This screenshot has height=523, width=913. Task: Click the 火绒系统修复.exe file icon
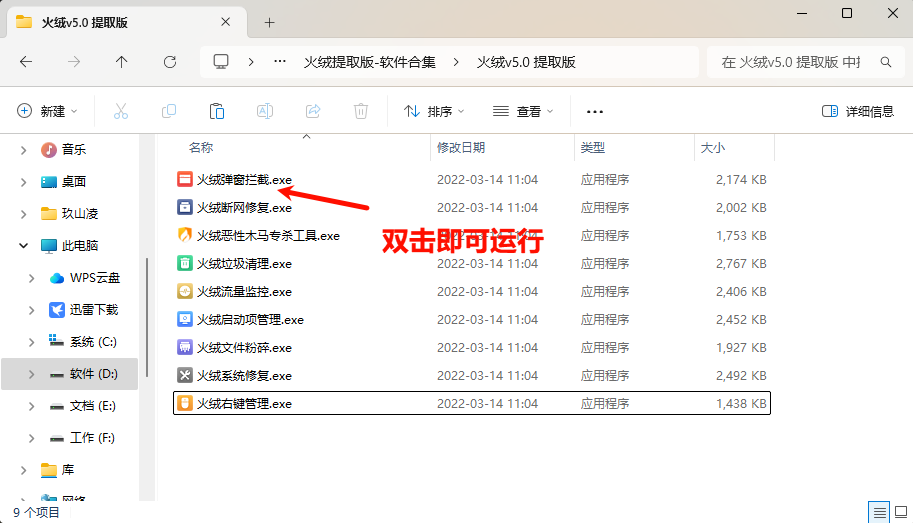tap(185, 375)
